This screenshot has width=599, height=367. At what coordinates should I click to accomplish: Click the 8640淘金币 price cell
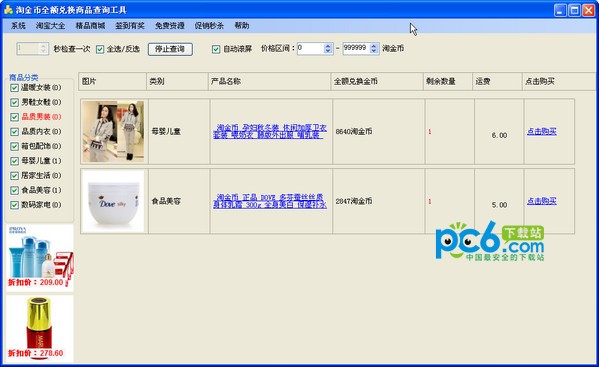pyautogui.click(x=379, y=131)
